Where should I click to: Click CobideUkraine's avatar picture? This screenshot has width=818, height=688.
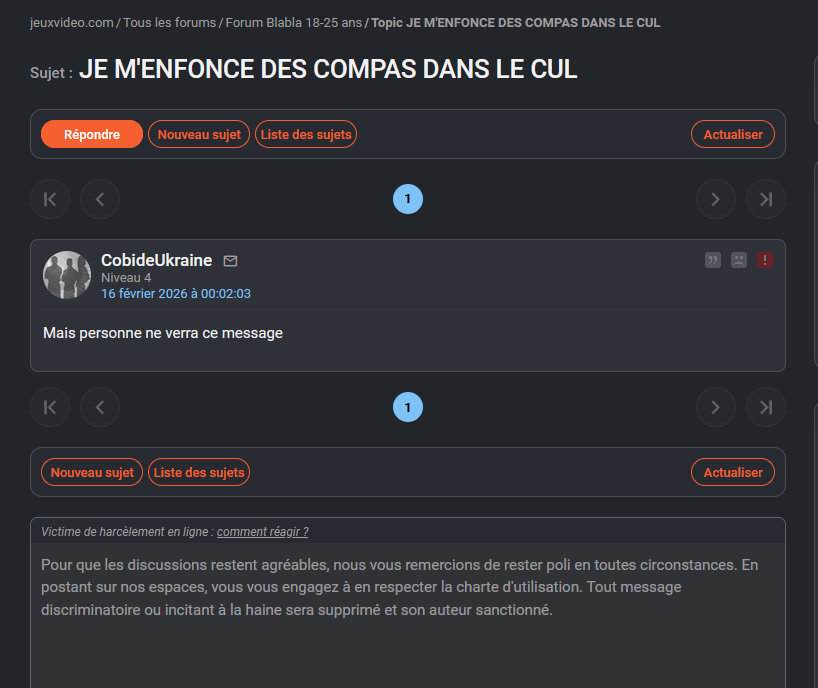click(x=67, y=275)
